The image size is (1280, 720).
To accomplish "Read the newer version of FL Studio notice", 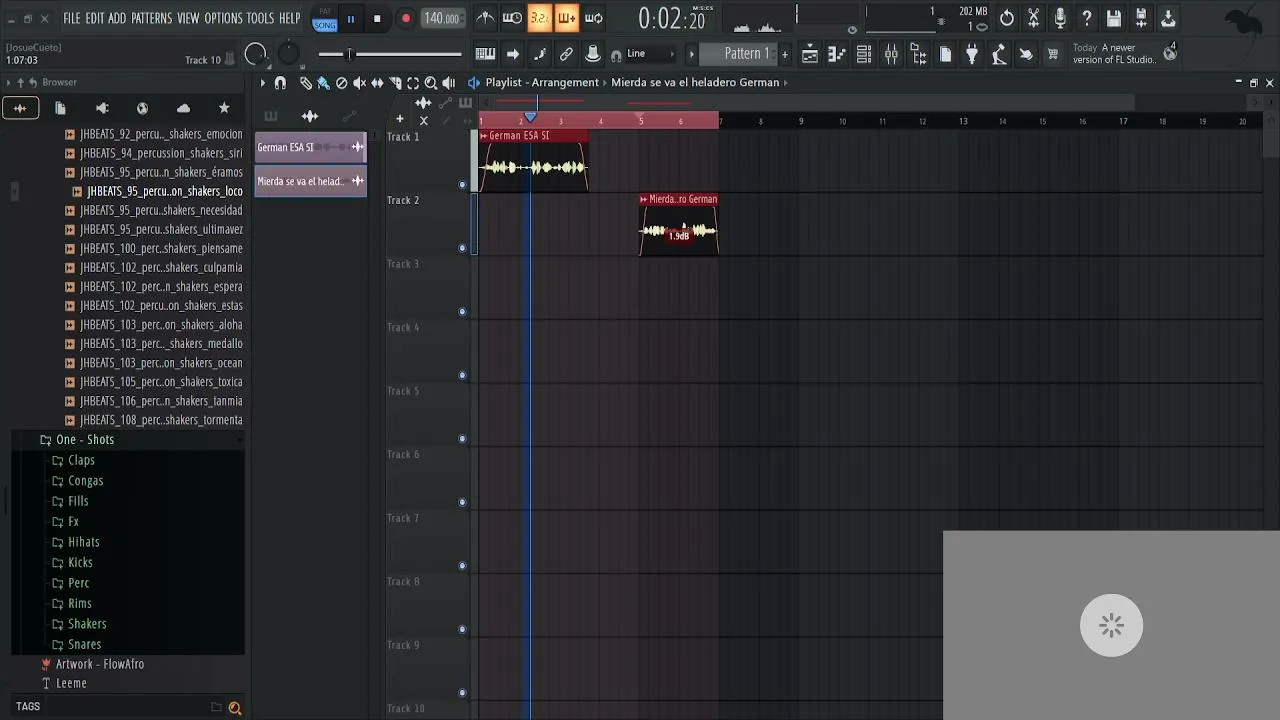I will (x=1114, y=54).
